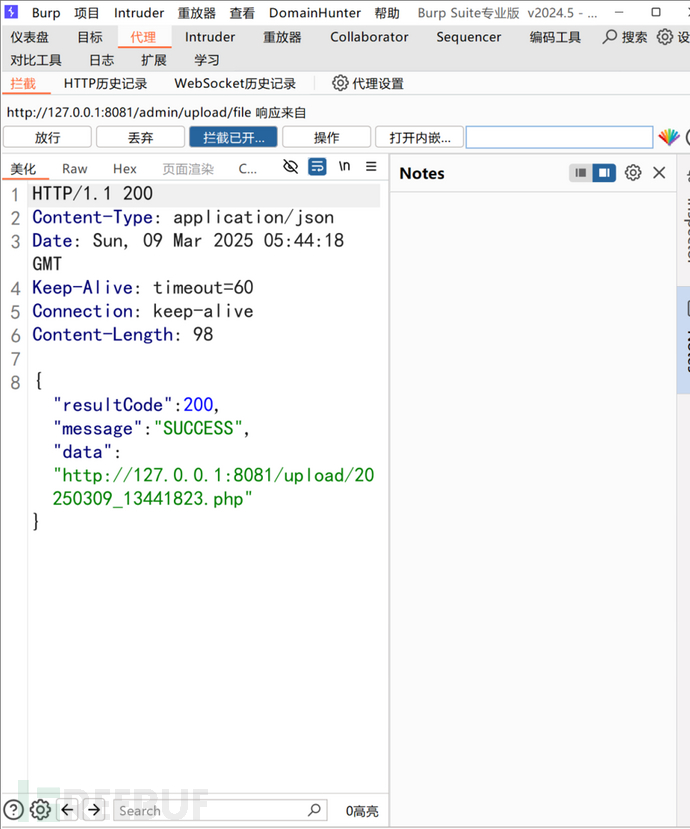690x829 pixels.
Task: Toggle the hide-eye icon in the message editor
Action: click(291, 167)
